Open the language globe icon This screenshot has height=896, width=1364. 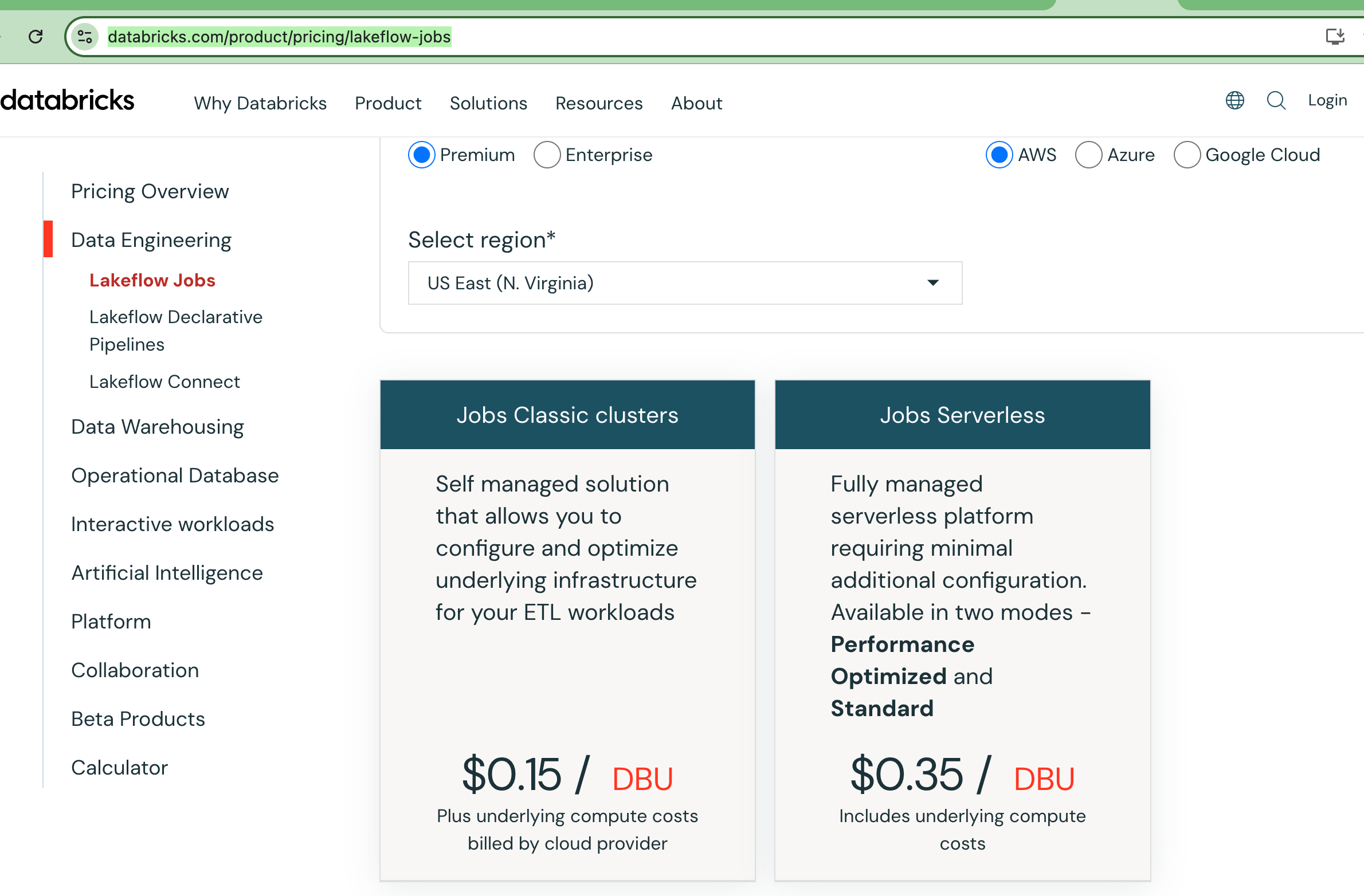point(1234,100)
